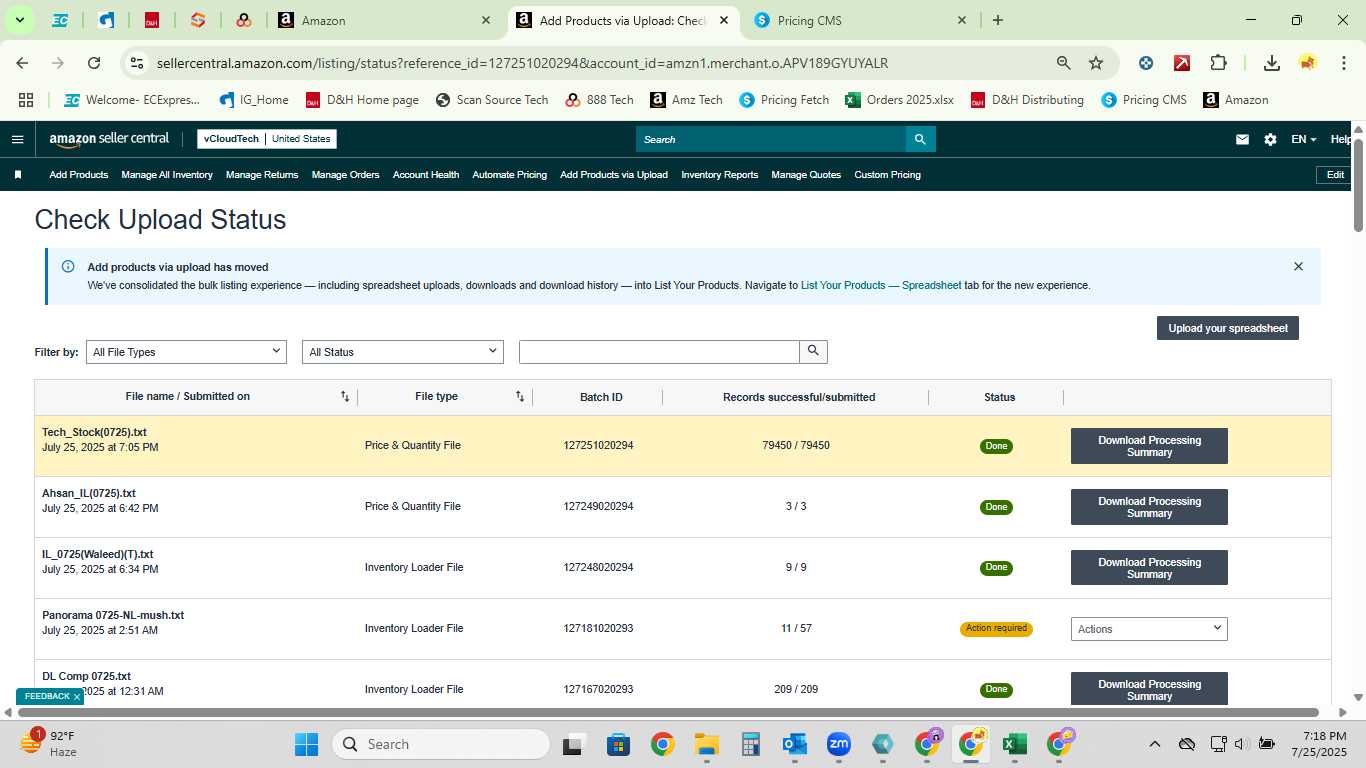Open Manage Orders nav item
The width and height of the screenshot is (1366, 768).
pyautogui.click(x=345, y=175)
